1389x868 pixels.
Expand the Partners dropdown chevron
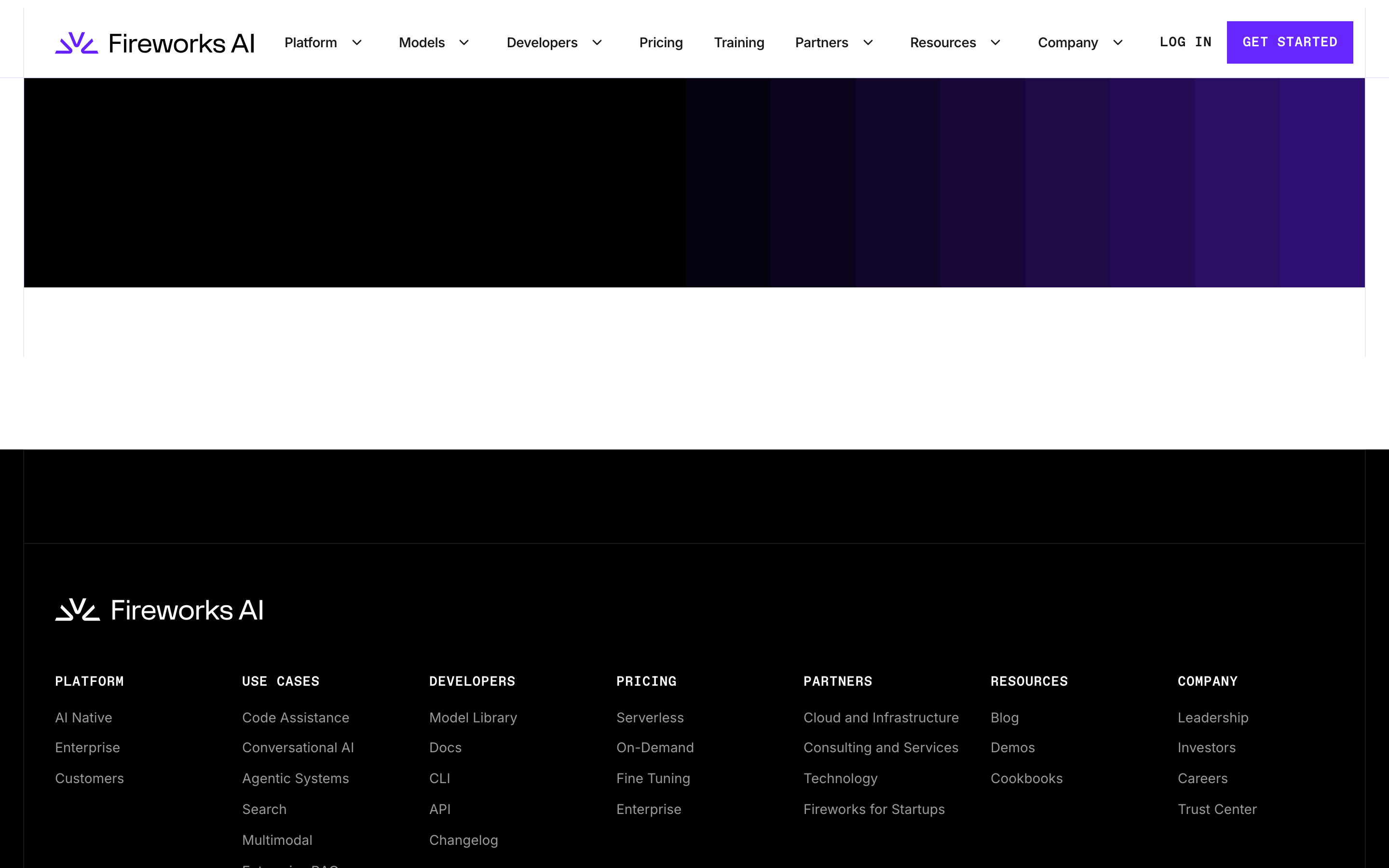[x=868, y=42]
